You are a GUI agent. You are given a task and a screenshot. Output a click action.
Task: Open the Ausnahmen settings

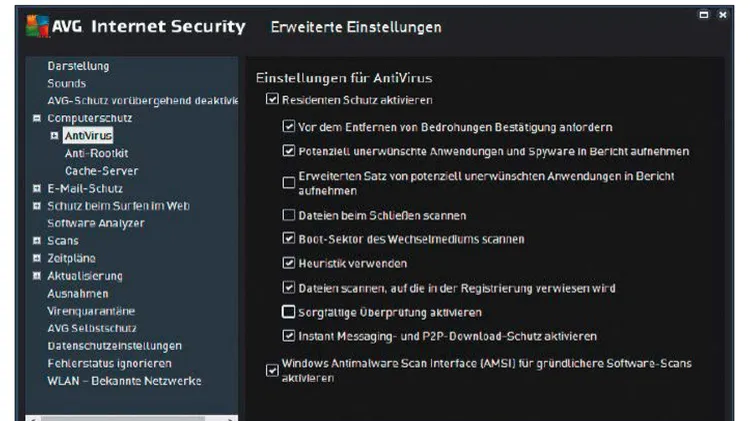[x=77, y=293]
